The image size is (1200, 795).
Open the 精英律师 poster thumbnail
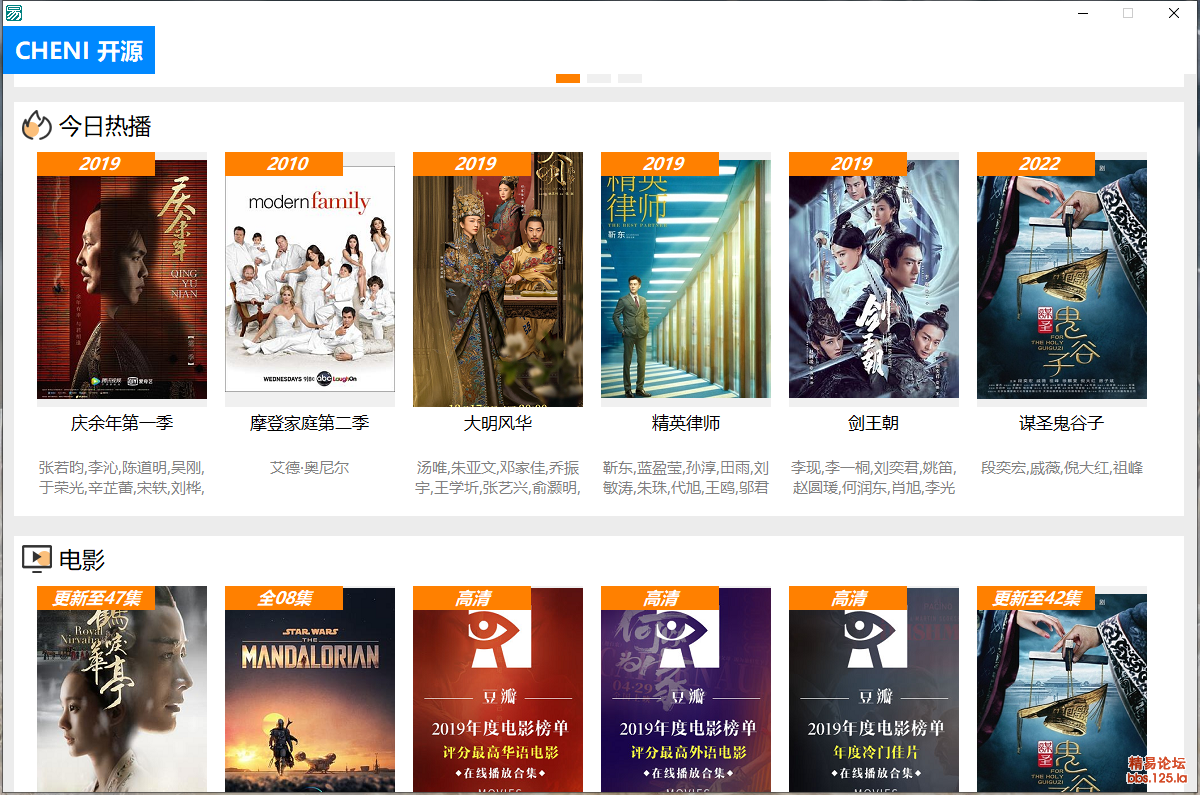tap(686, 279)
